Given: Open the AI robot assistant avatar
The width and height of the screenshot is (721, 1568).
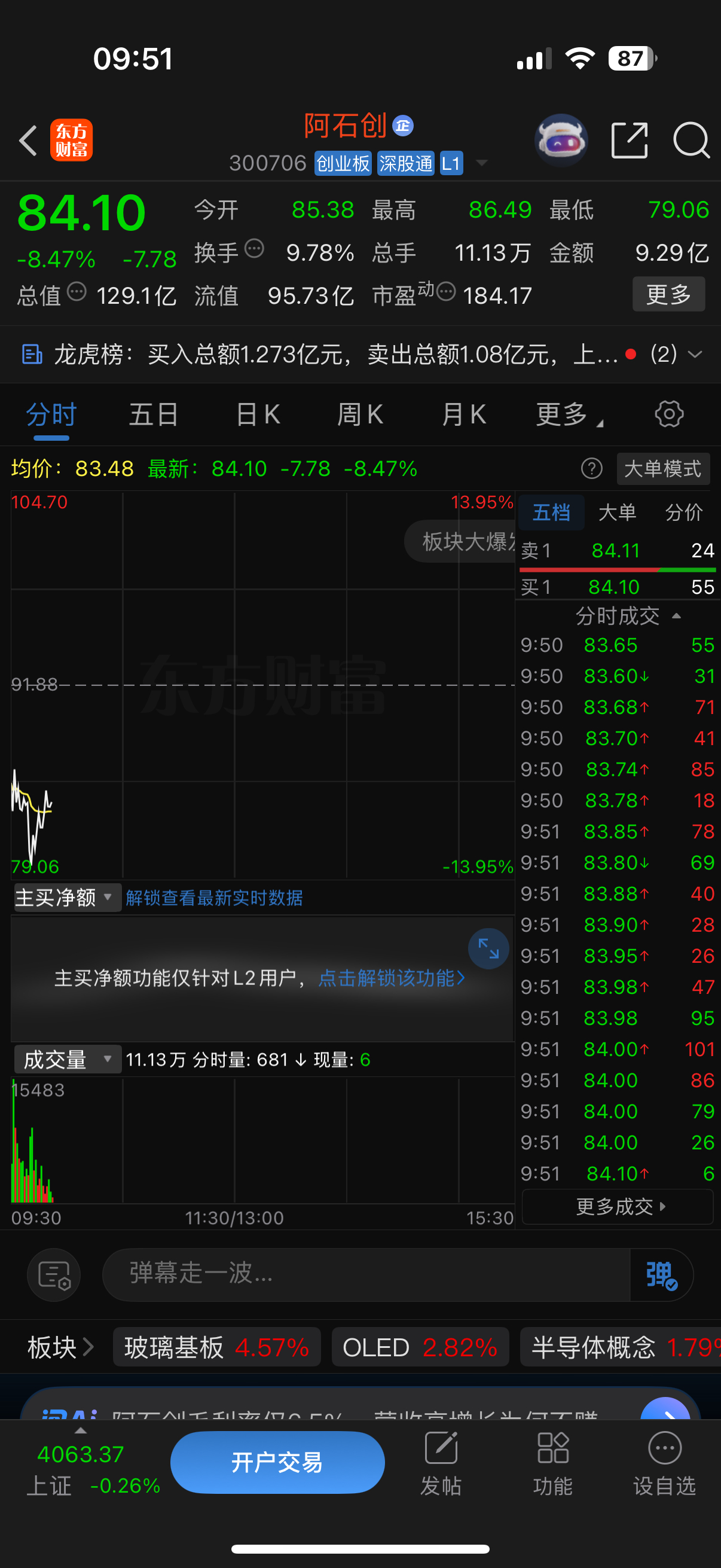Looking at the screenshot, I should [560, 141].
